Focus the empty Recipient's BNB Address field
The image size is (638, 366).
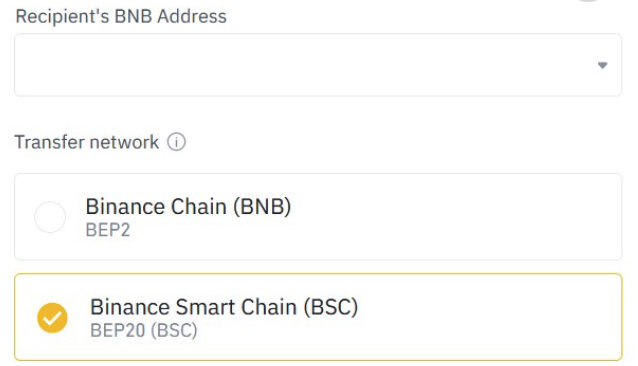click(x=318, y=65)
